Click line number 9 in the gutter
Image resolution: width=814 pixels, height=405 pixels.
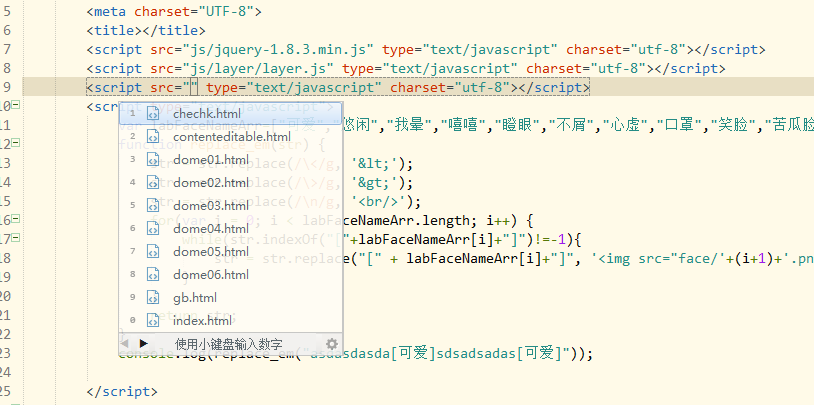6,87
